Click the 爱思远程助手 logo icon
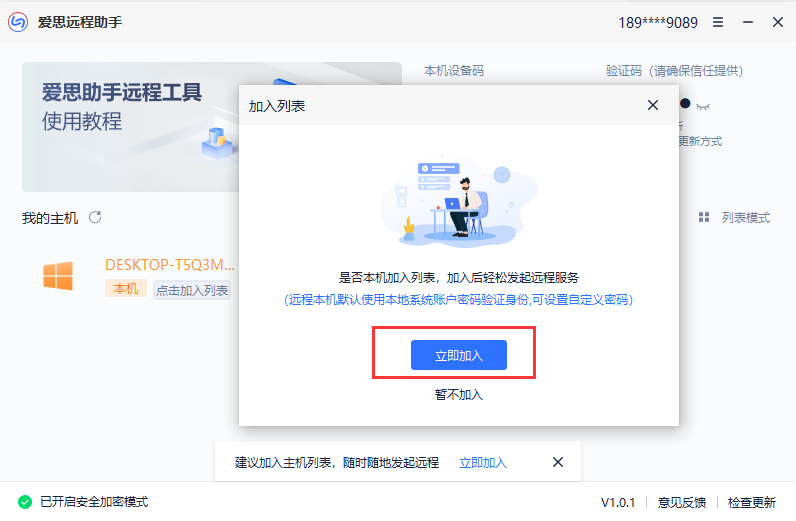 [18, 22]
